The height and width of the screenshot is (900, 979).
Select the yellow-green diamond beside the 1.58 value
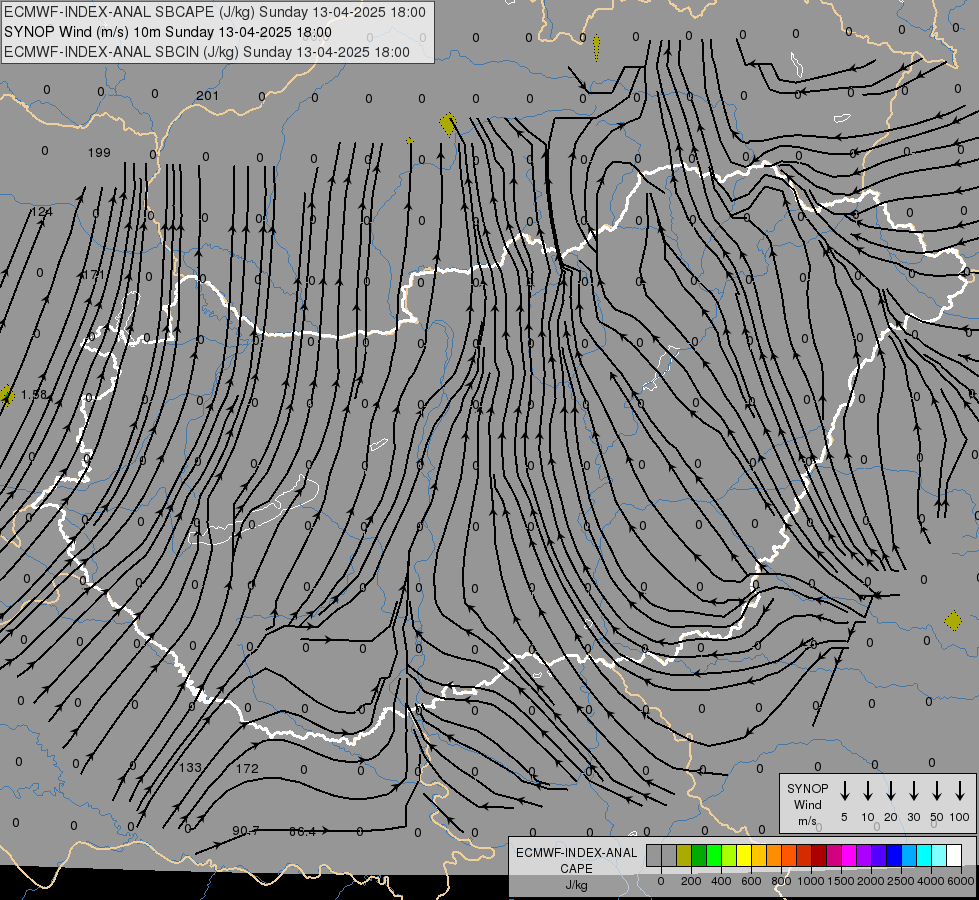point(6,395)
